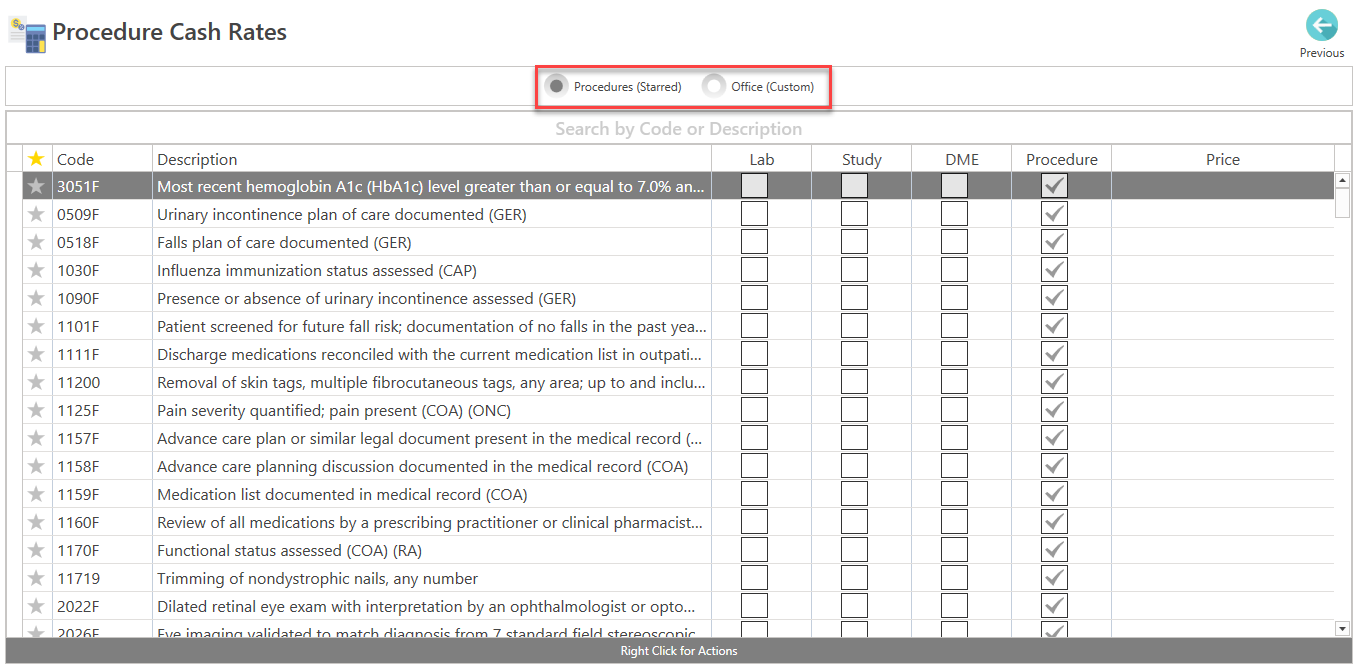Check Study box for 0518F row
The height and width of the screenshot is (666, 1357).
coord(854,242)
